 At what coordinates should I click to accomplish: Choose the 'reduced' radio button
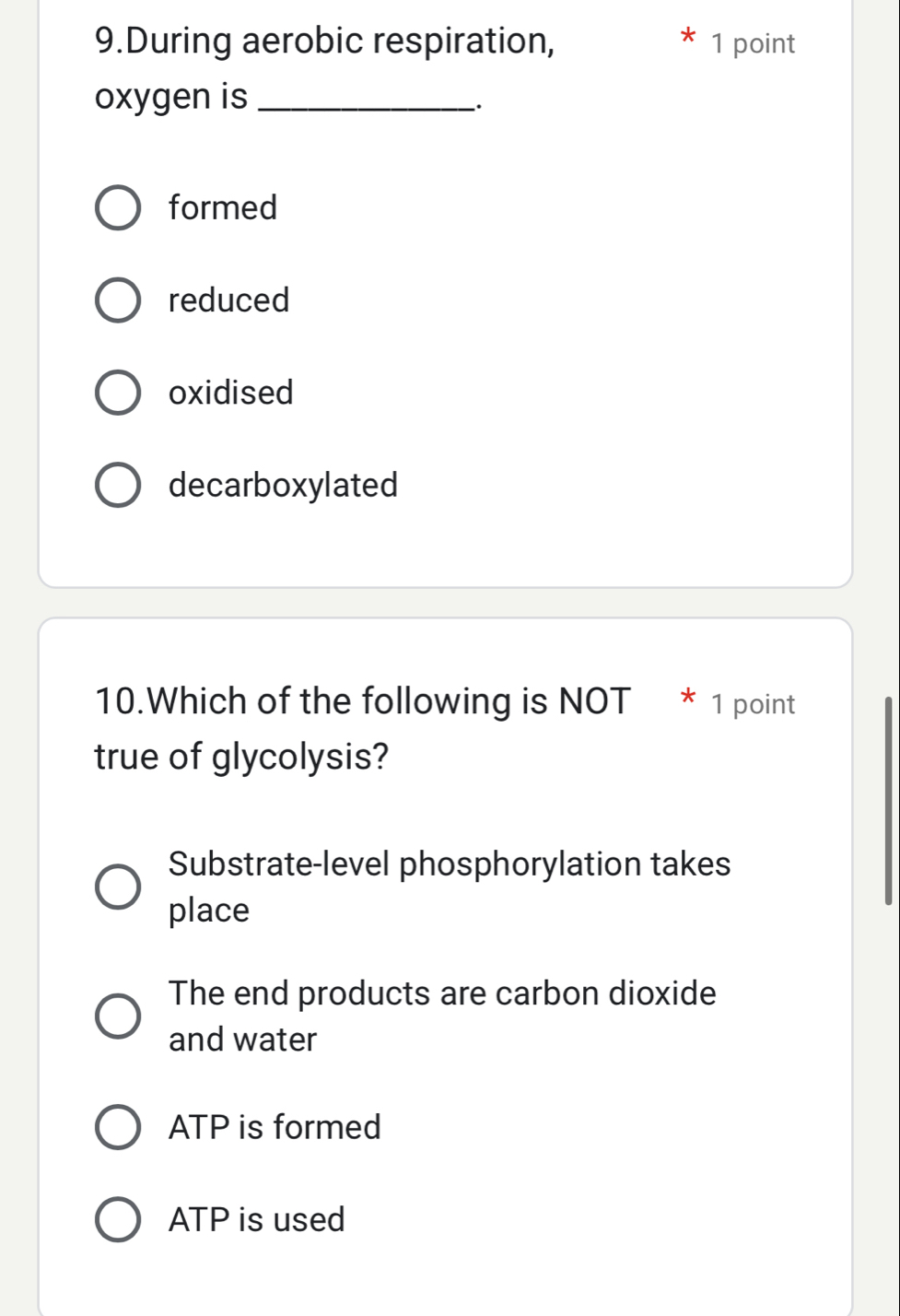pyautogui.click(x=118, y=300)
